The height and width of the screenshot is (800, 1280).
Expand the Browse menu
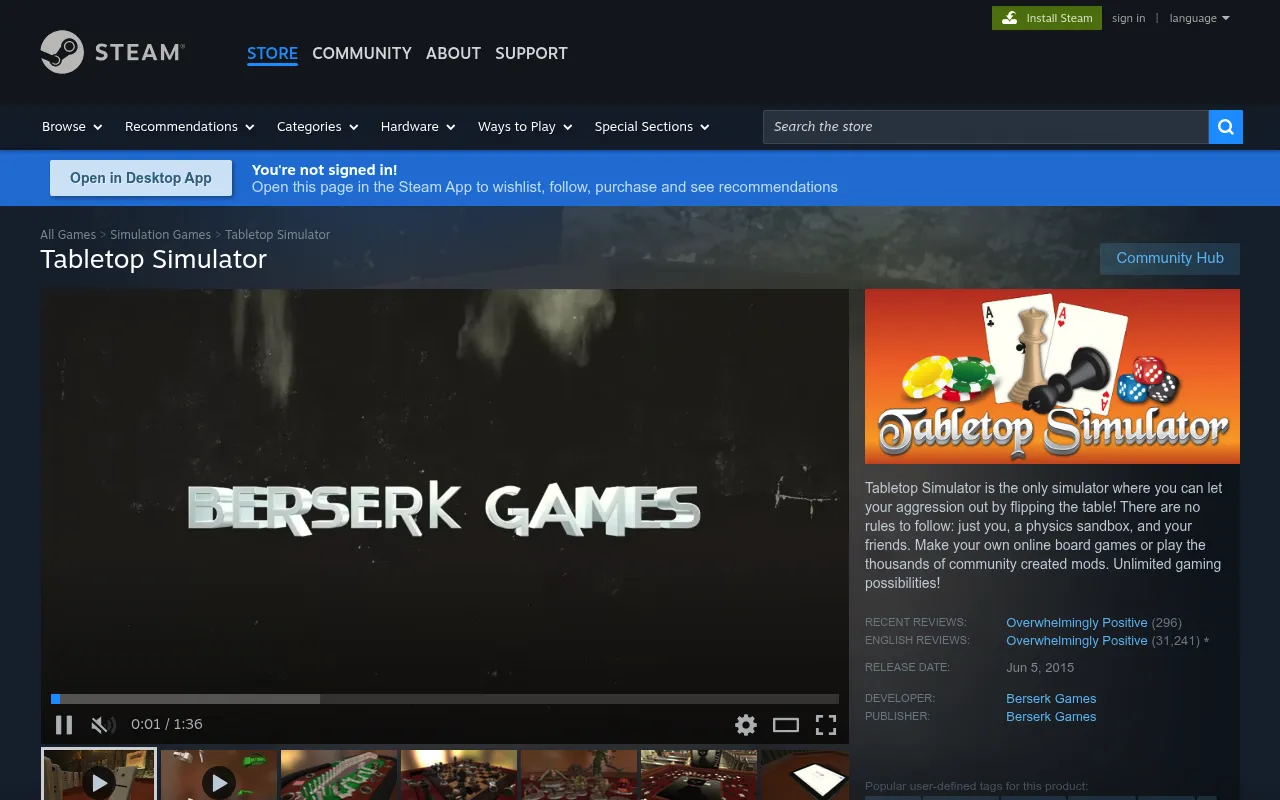(72, 127)
